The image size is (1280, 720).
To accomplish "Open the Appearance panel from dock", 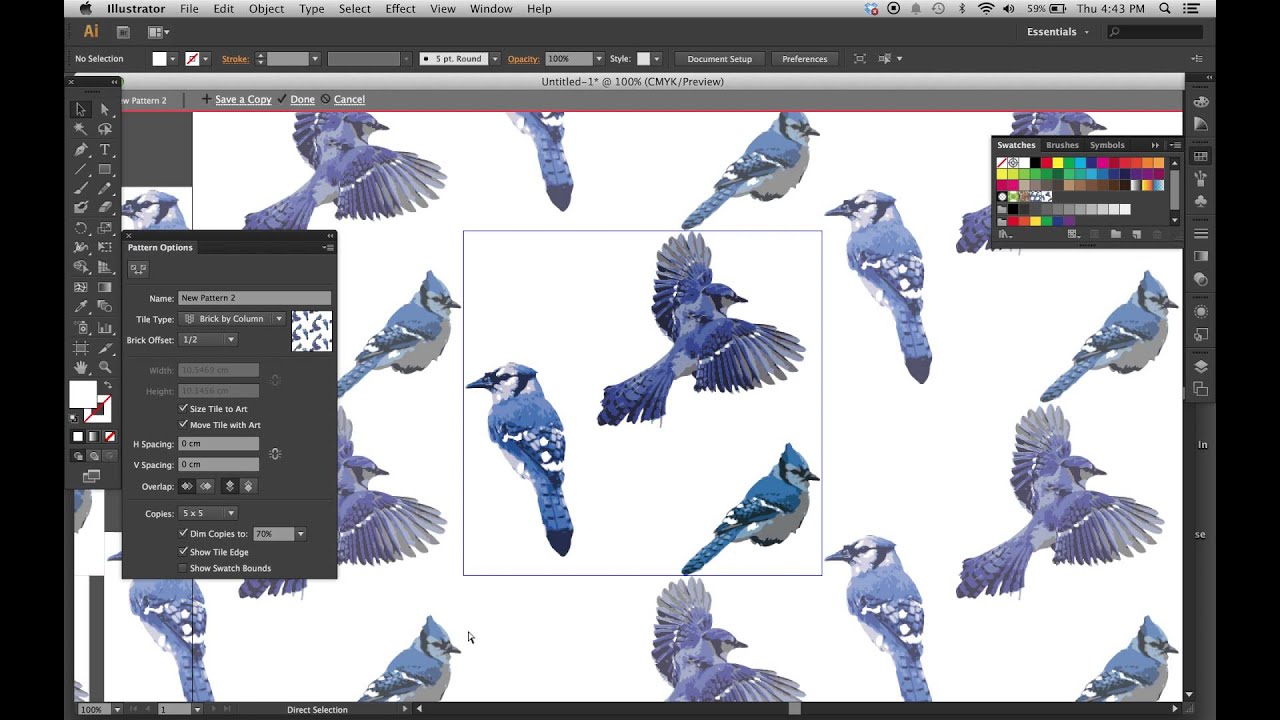I will [x=1201, y=312].
